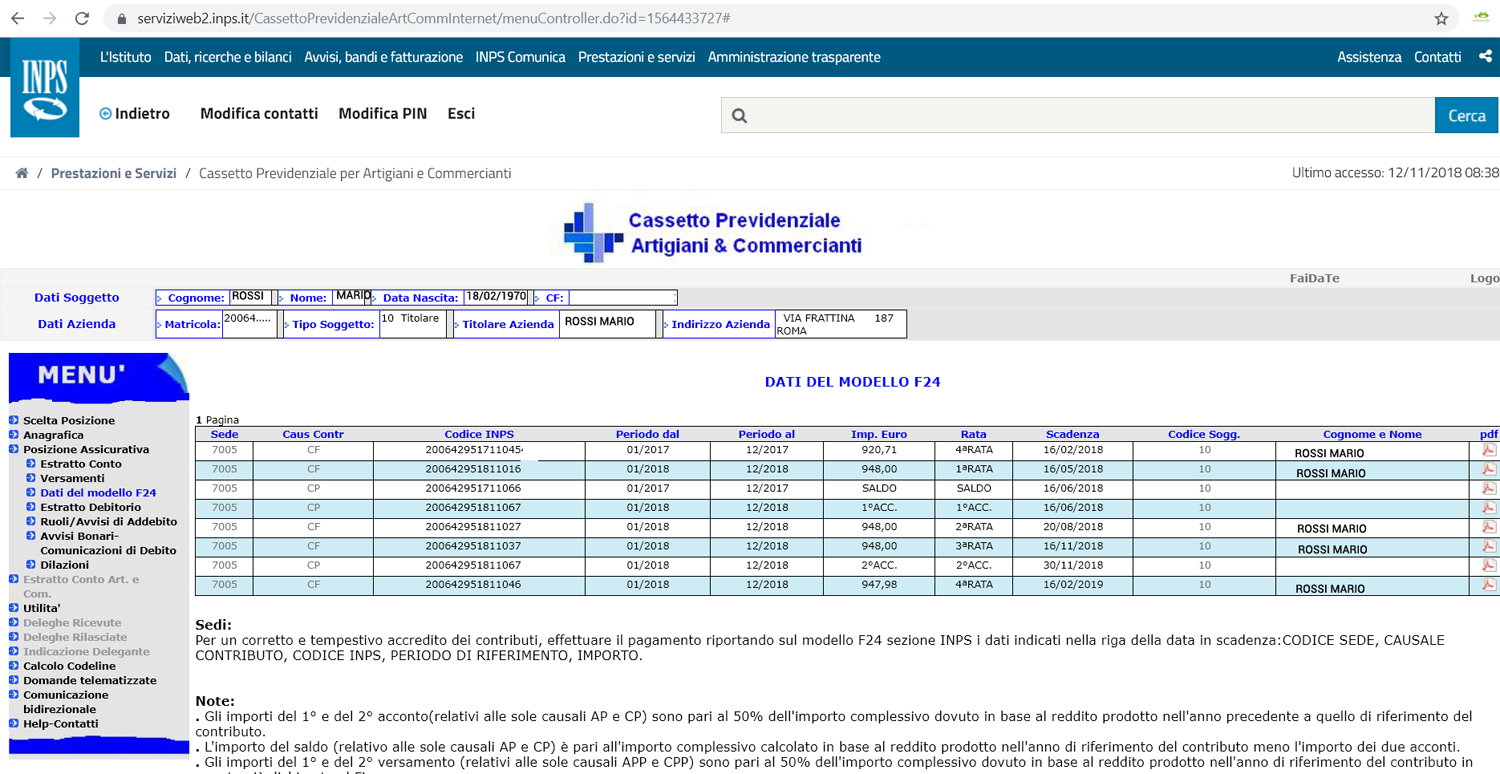Open PDF for the 4ªRATA 16/02/2018 row

[x=1488, y=450]
